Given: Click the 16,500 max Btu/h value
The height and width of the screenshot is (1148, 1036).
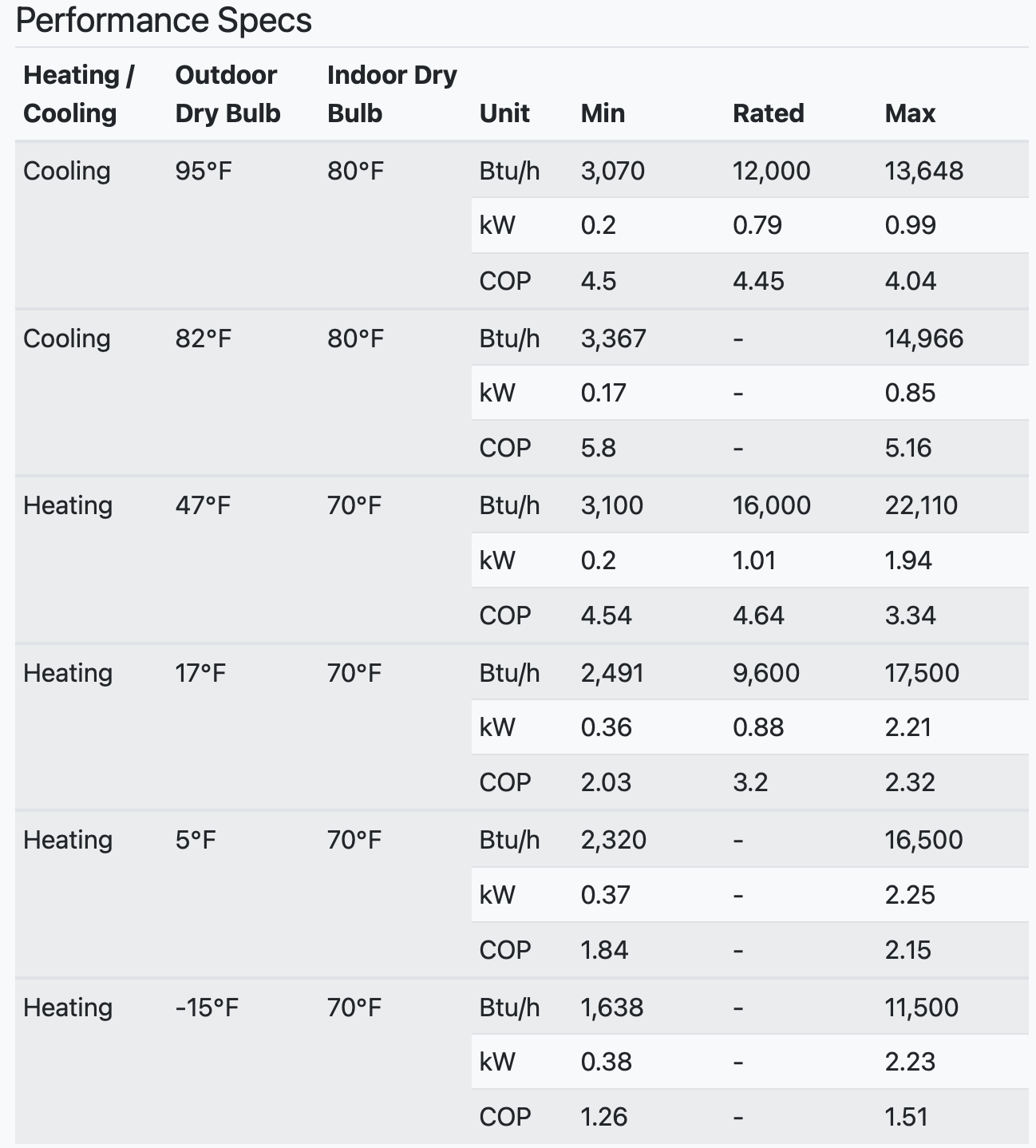Looking at the screenshot, I should click(923, 840).
